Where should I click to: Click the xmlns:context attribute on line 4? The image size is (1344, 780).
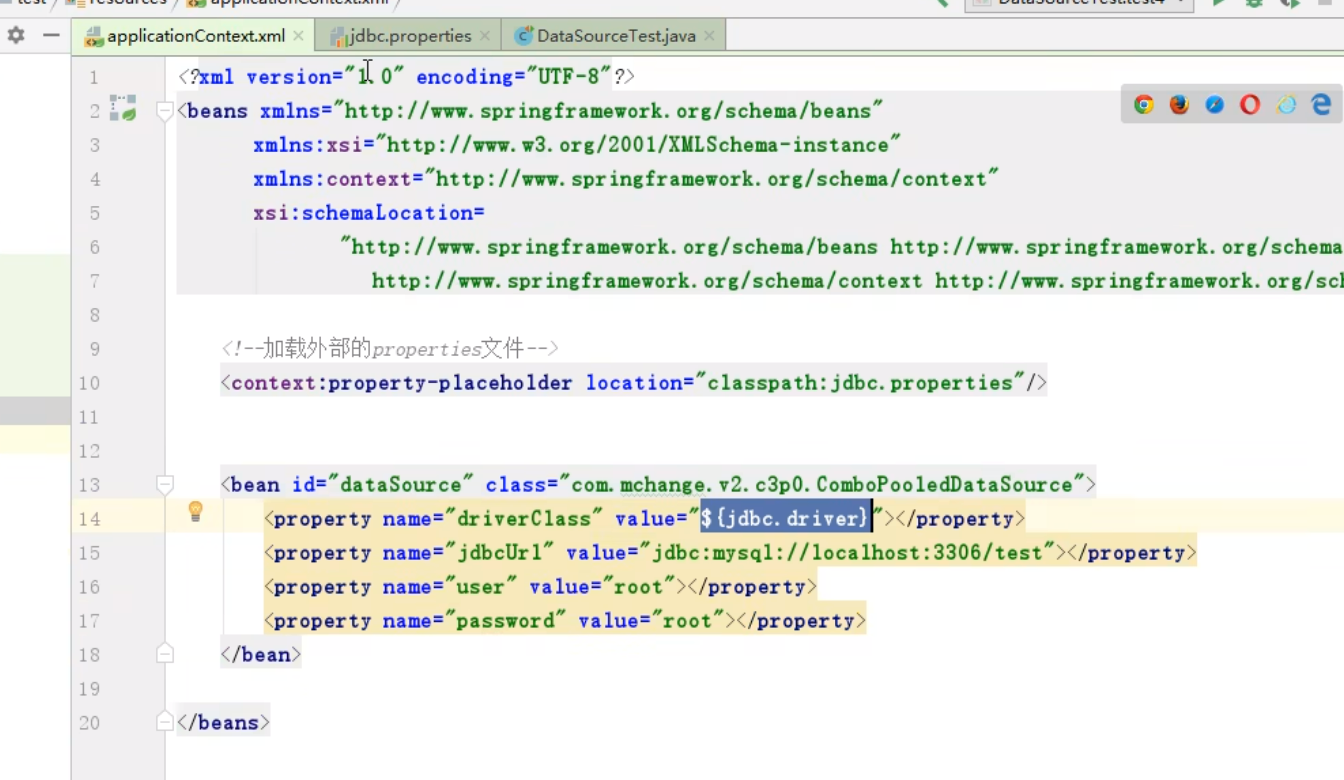(x=332, y=178)
